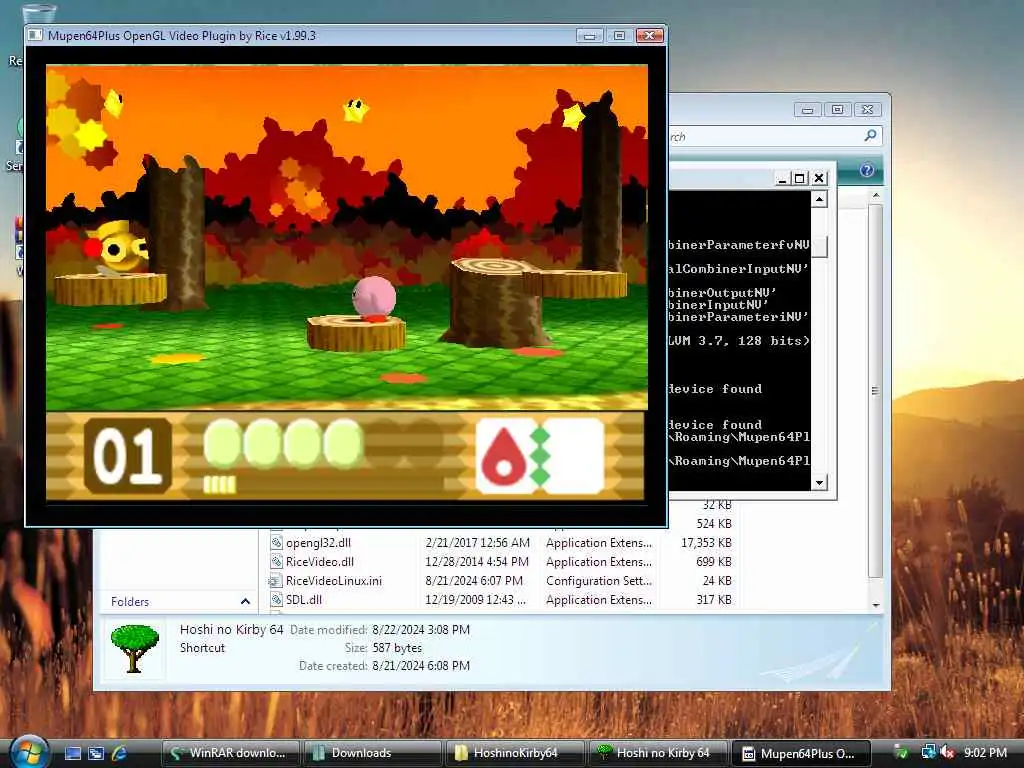Viewport: 1024px width, 768px height.
Task: Click the Recycle Bin desktop icon
Action: tap(37, 14)
